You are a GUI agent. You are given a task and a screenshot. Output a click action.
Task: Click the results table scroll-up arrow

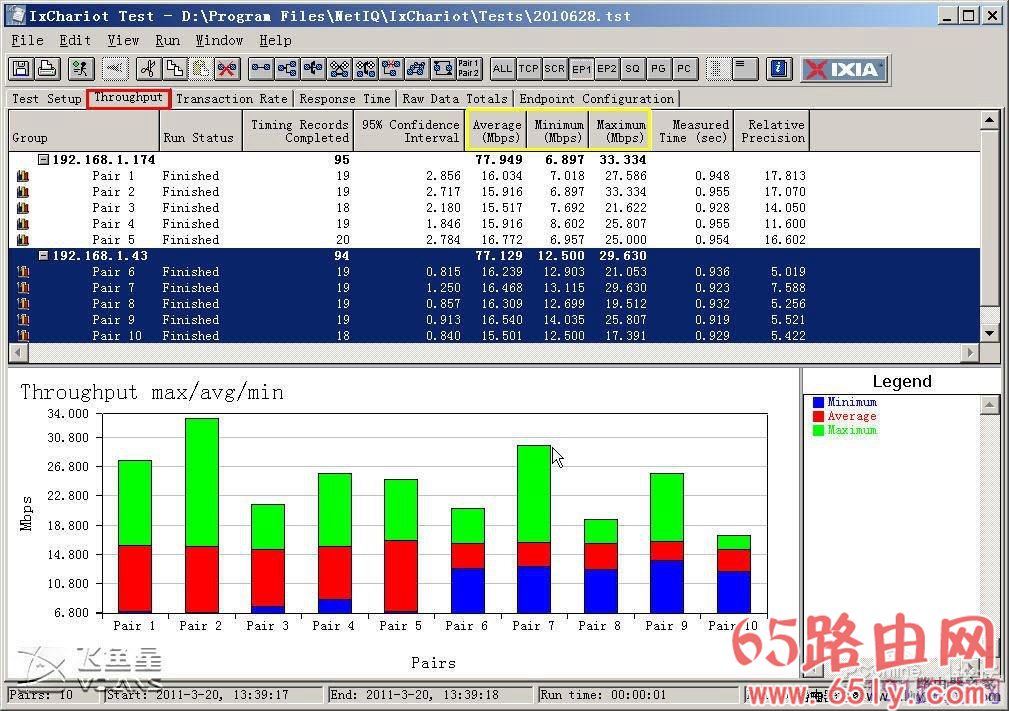click(990, 120)
